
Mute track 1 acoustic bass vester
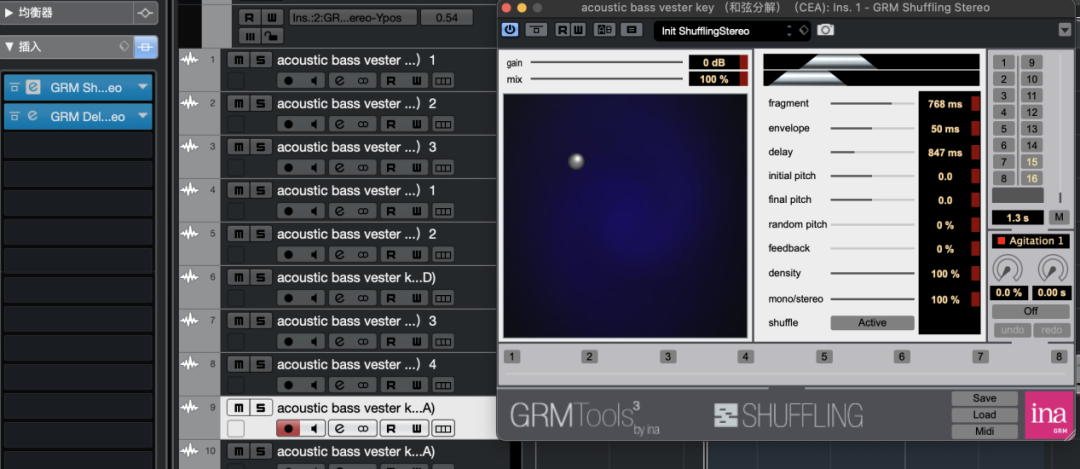tap(238, 60)
